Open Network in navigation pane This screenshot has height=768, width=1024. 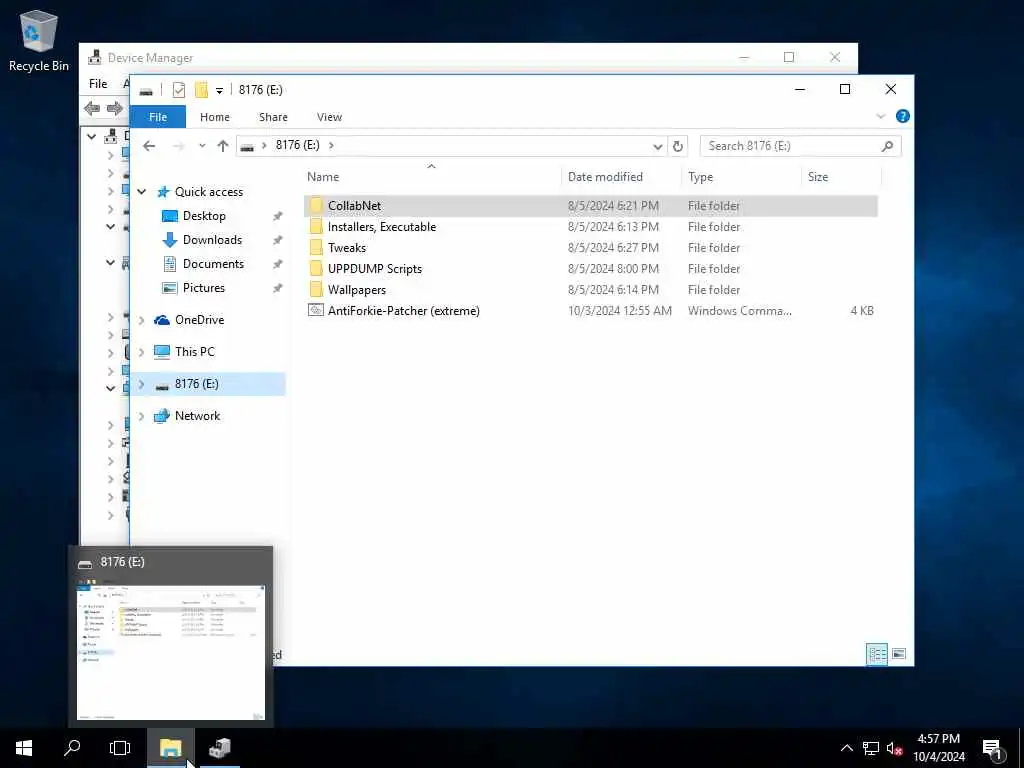[197, 416]
